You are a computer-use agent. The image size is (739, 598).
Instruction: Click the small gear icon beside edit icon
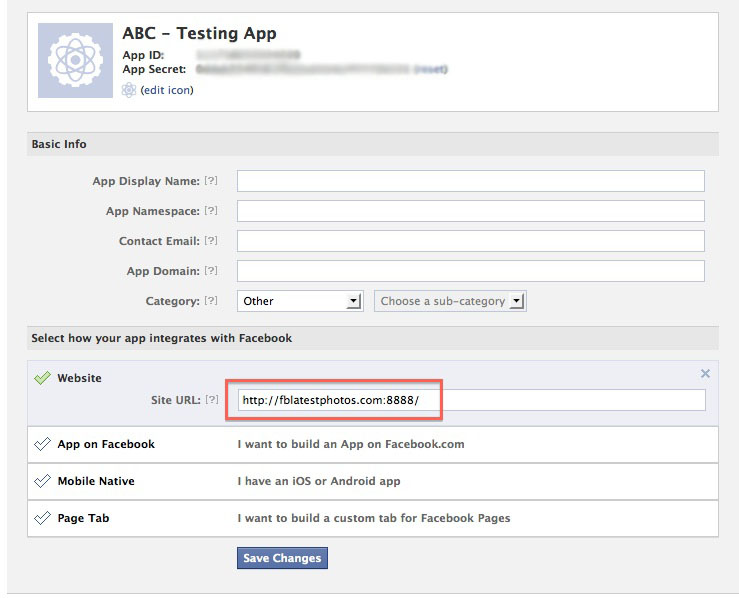pyautogui.click(x=129, y=90)
